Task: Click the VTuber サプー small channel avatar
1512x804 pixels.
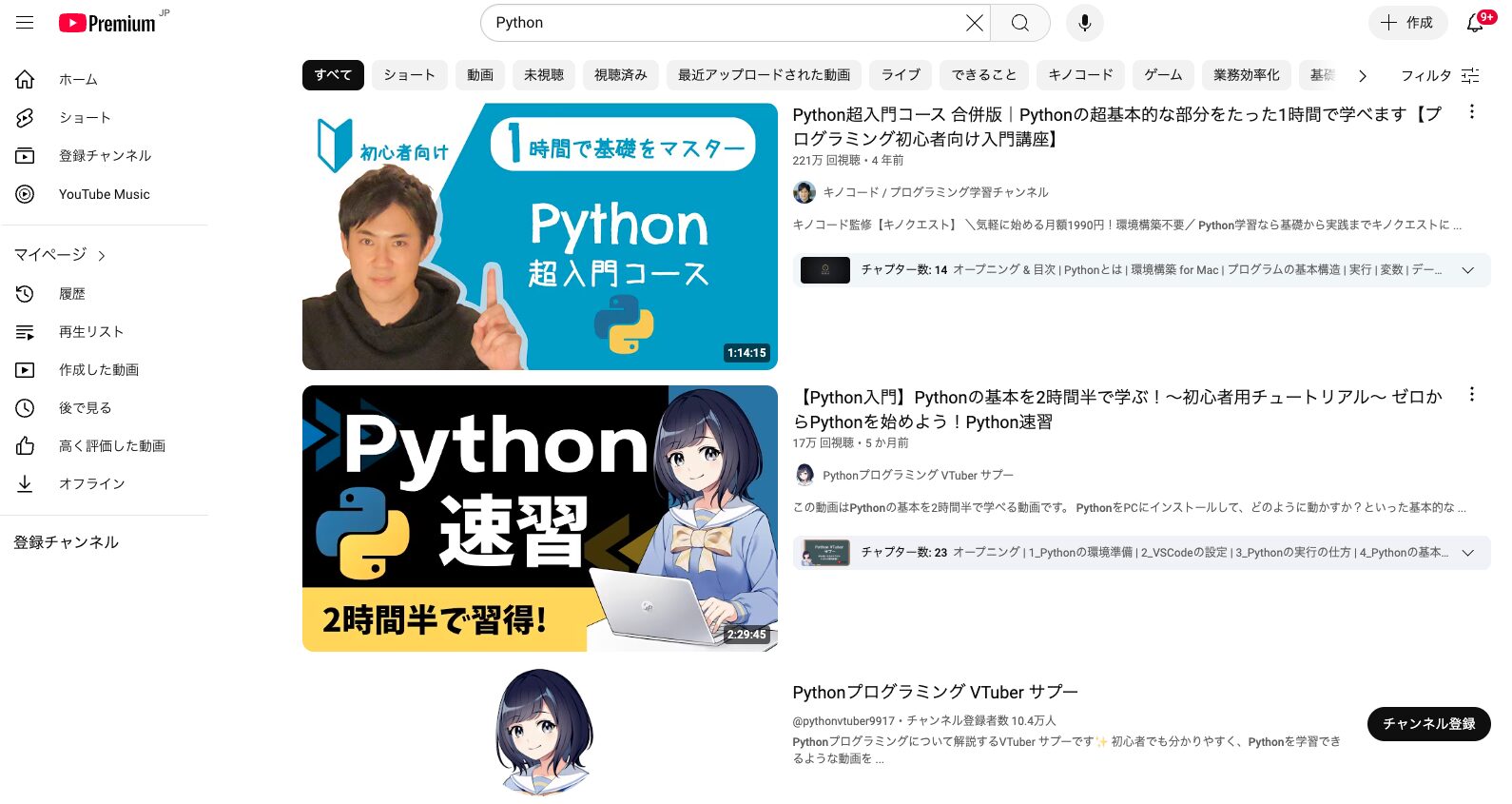Action: [804, 475]
